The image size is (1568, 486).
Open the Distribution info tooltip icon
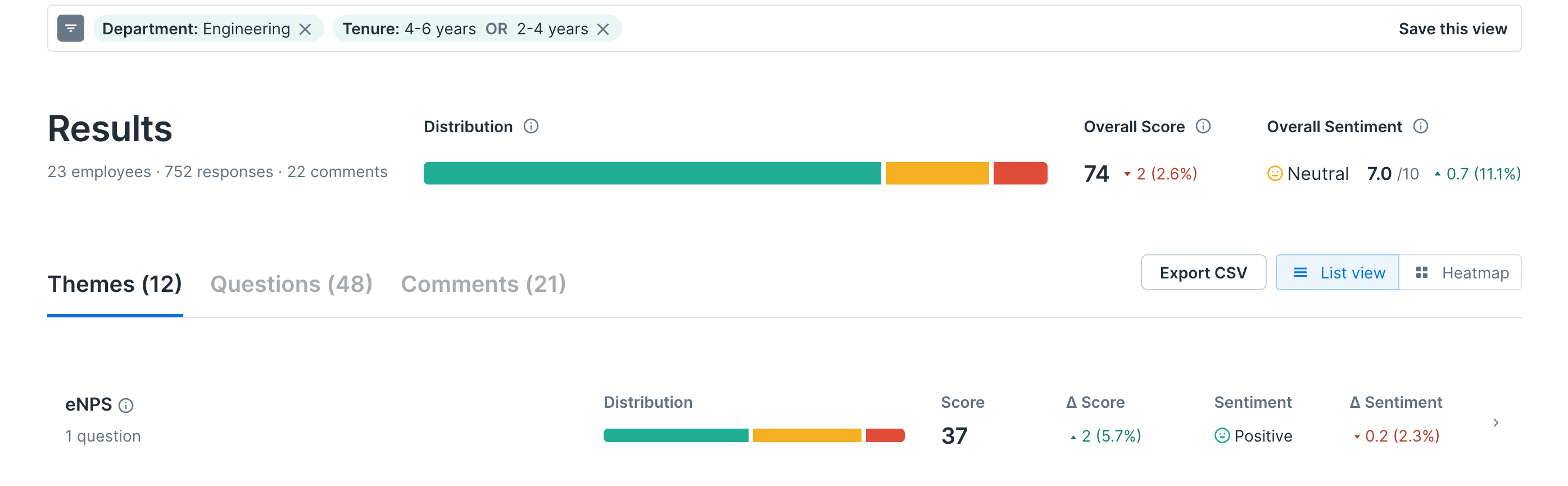point(531,126)
